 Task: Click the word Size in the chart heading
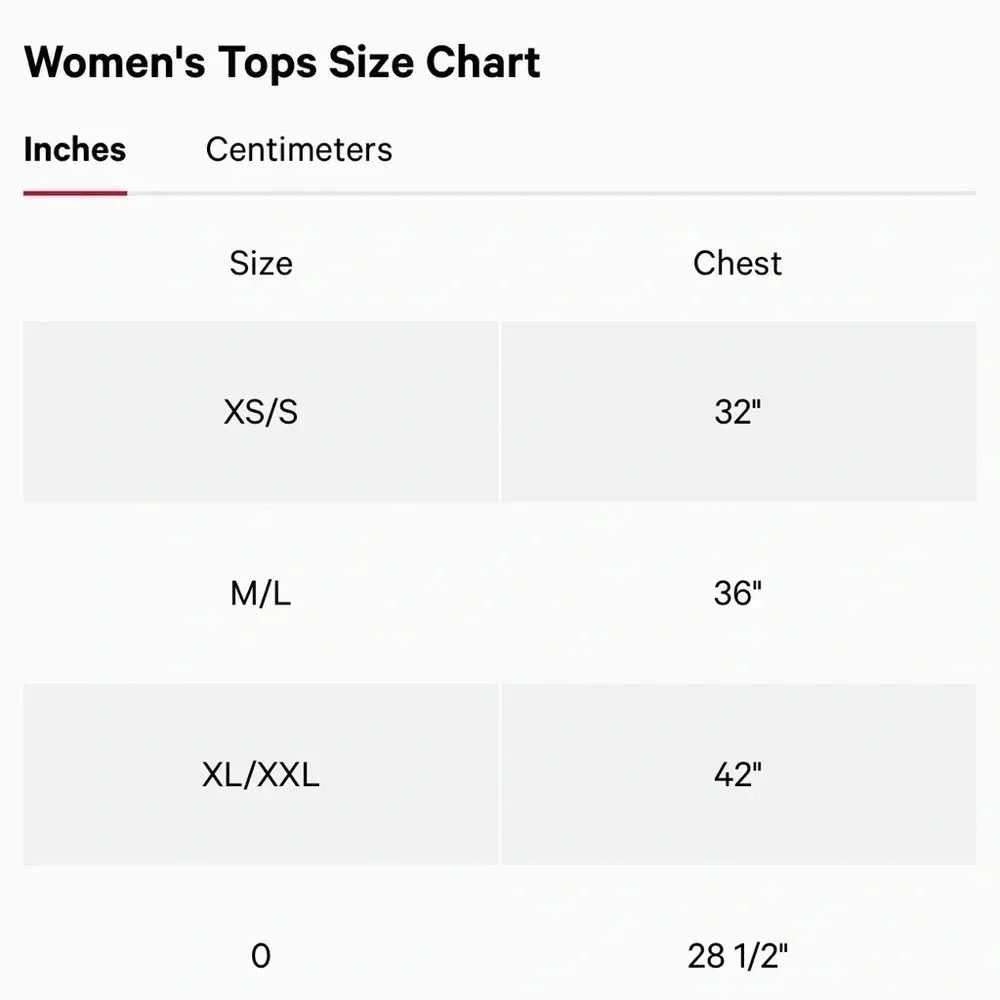click(x=371, y=62)
